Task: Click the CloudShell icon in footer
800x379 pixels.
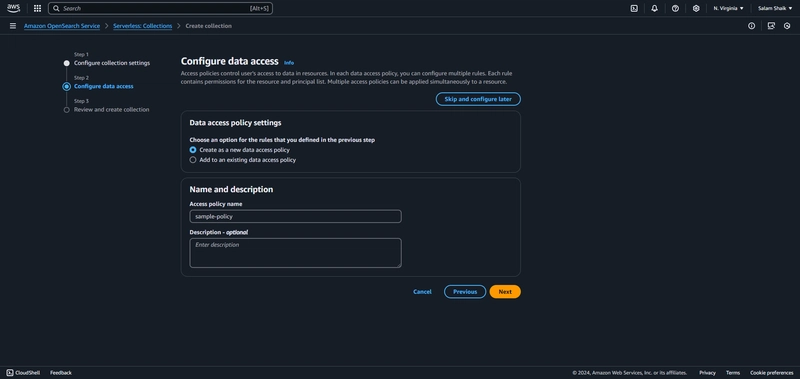Action: click(x=10, y=373)
